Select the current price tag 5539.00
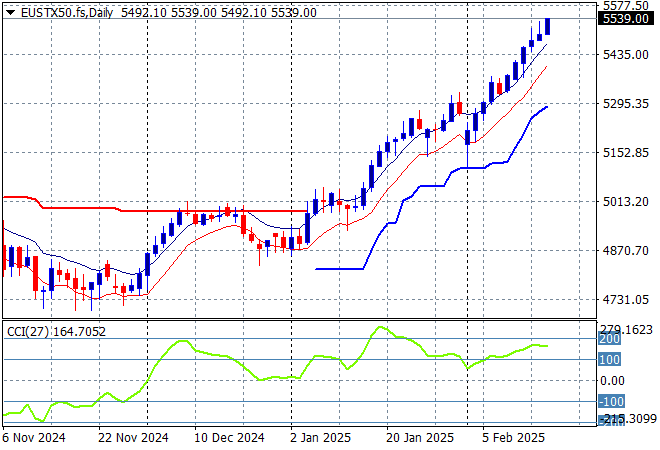Image resolution: width=660 pixels, height=450 pixels. pos(628,18)
